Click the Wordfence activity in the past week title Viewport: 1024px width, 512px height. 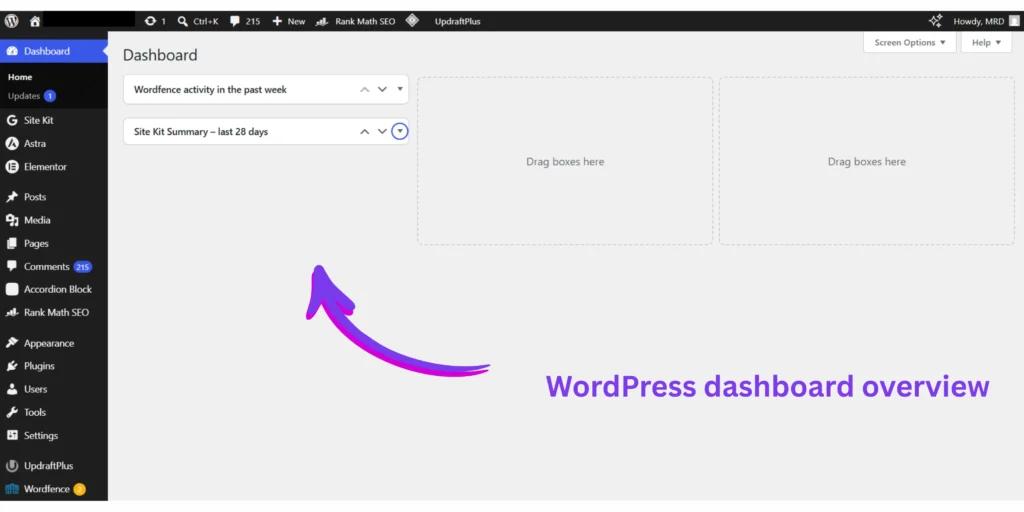click(x=210, y=89)
